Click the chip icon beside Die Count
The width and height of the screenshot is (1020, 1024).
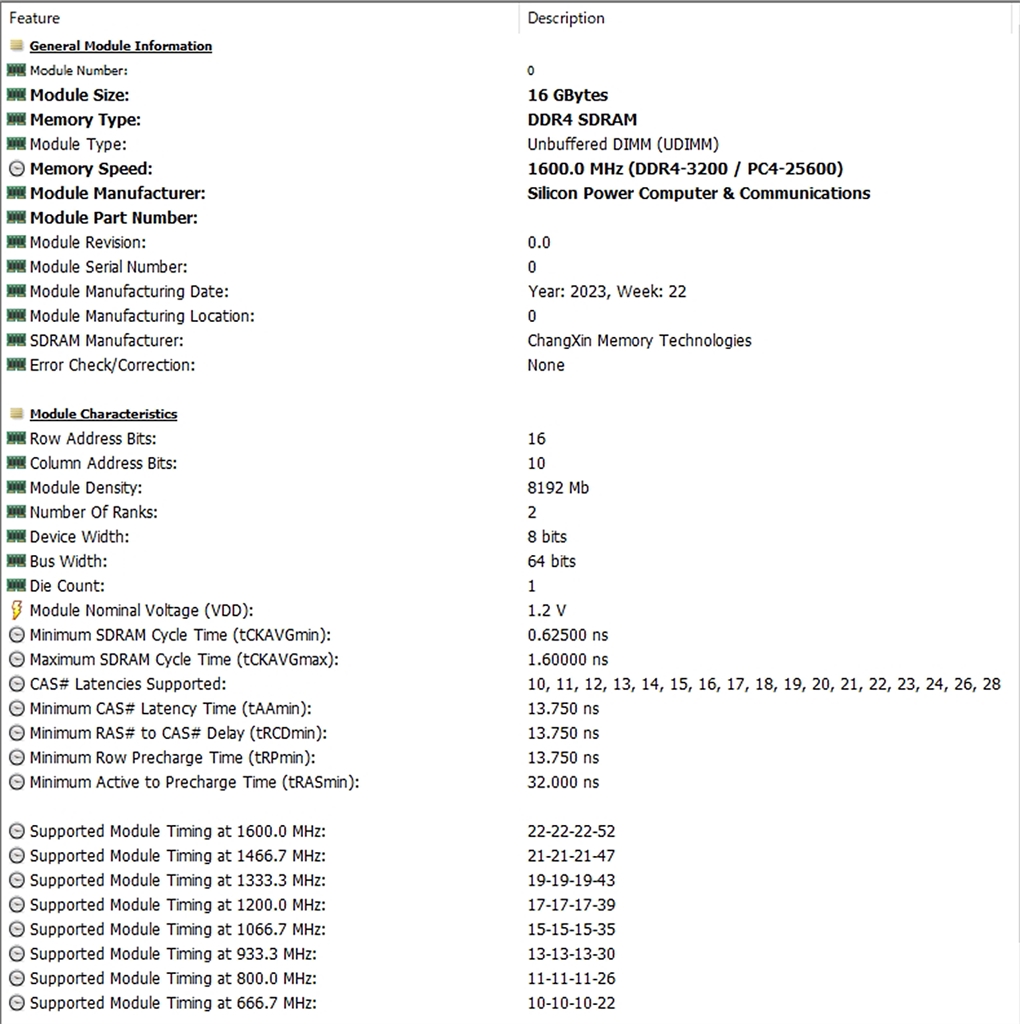click(x=16, y=586)
